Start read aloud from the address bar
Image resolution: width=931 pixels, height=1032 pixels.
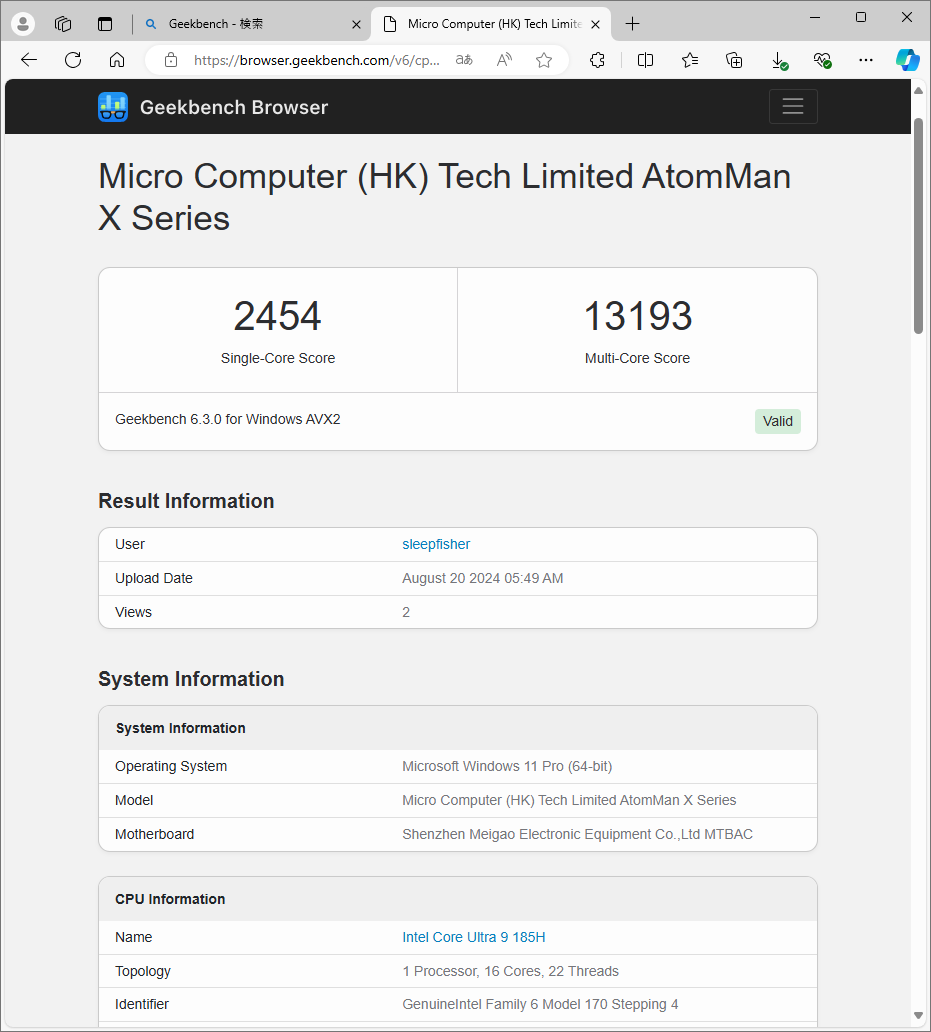coord(505,60)
